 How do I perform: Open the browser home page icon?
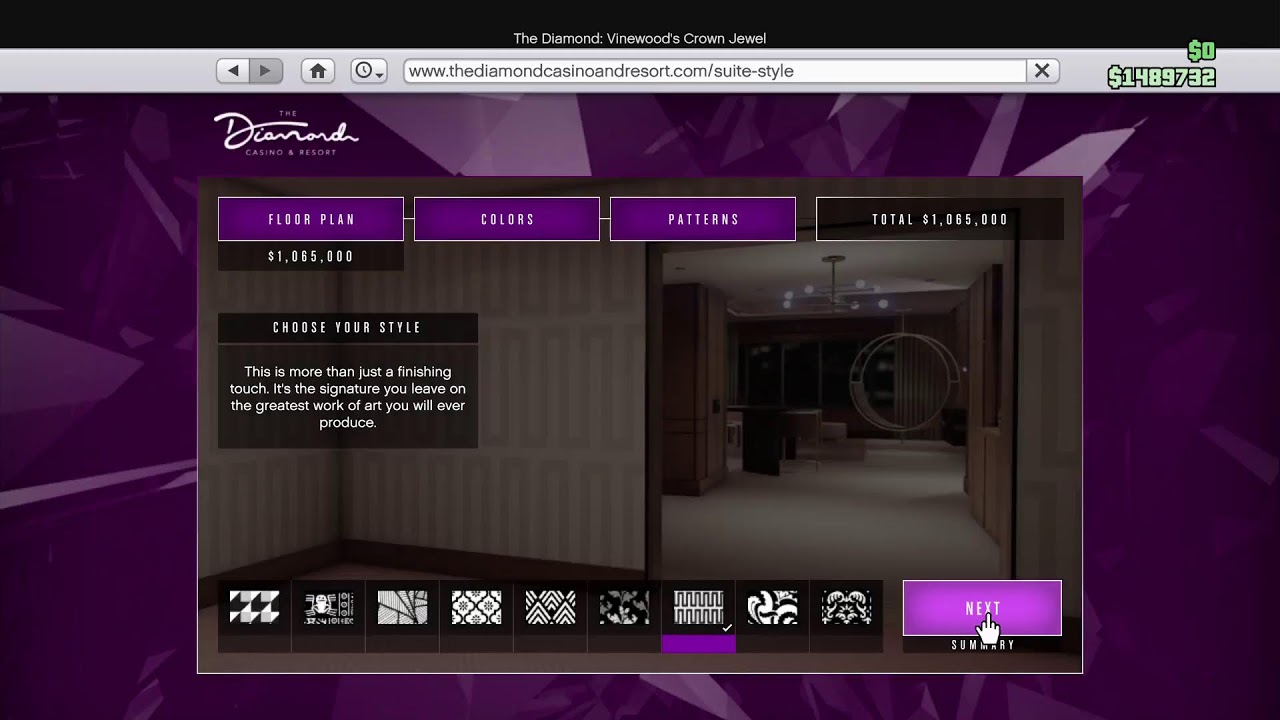(318, 71)
